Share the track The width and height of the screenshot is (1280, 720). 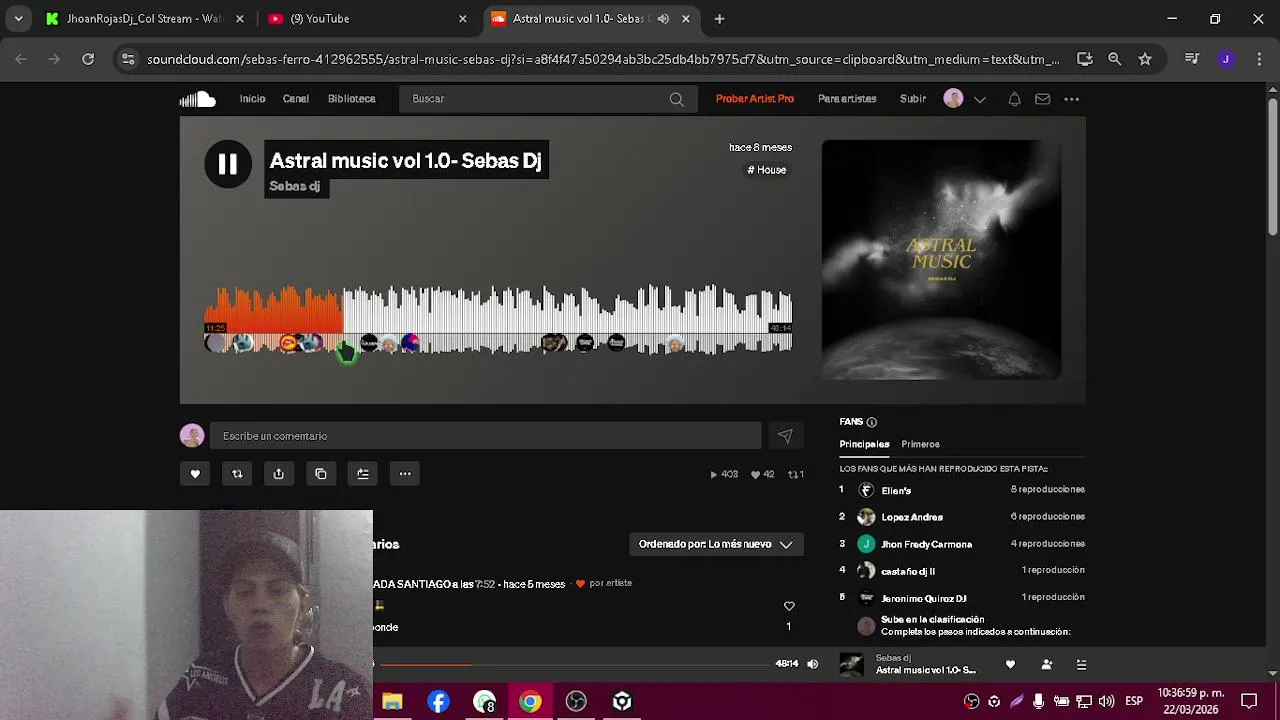[x=279, y=474]
